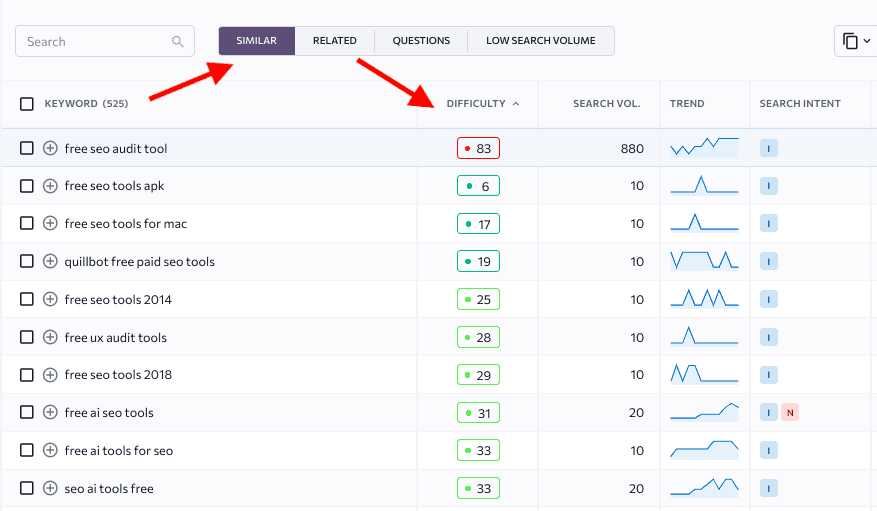Select the Low Search Volume tab
This screenshot has width=877, height=511.
(540, 41)
